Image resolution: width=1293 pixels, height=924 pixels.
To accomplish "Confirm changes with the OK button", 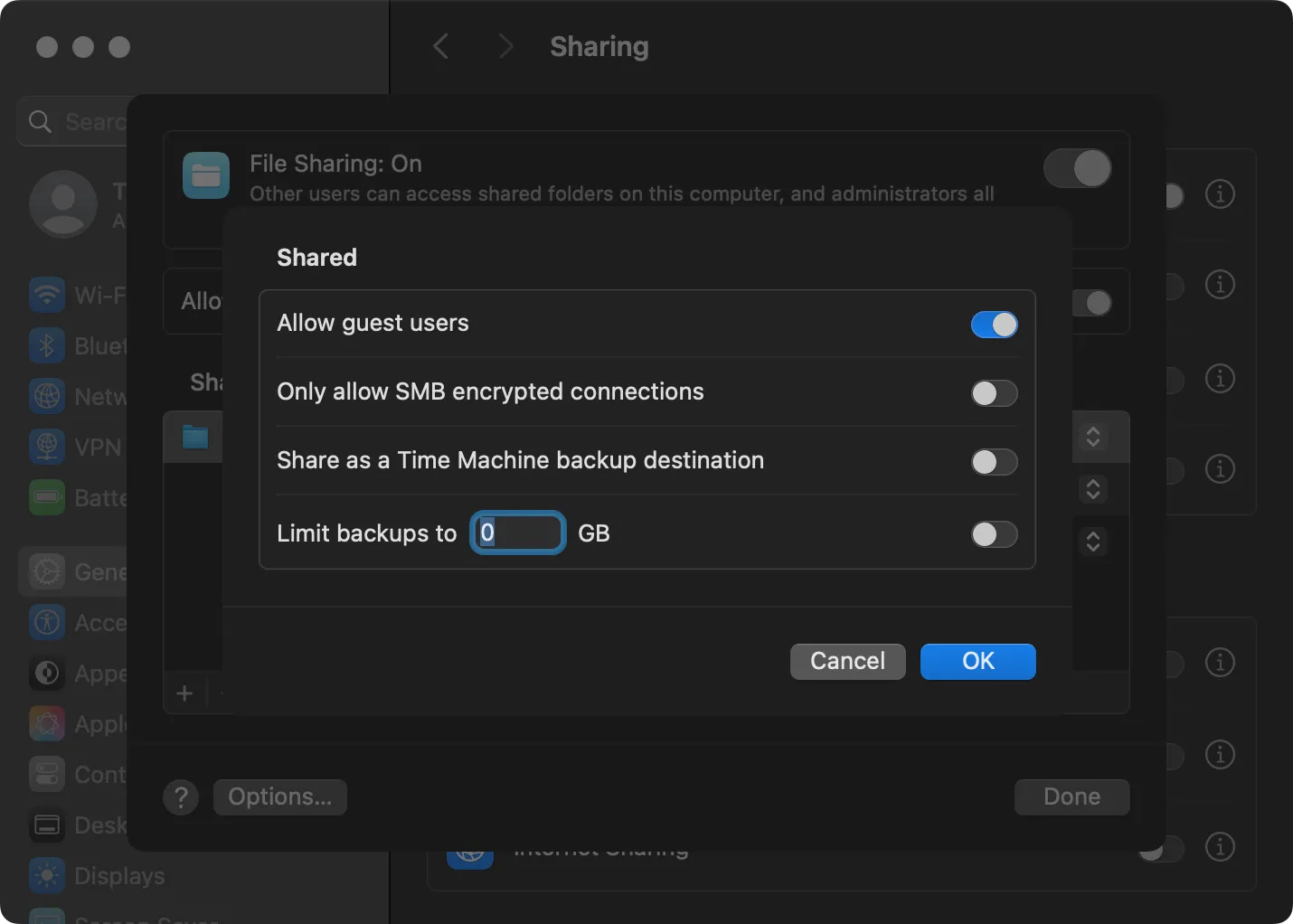I will tap(977, 661).
